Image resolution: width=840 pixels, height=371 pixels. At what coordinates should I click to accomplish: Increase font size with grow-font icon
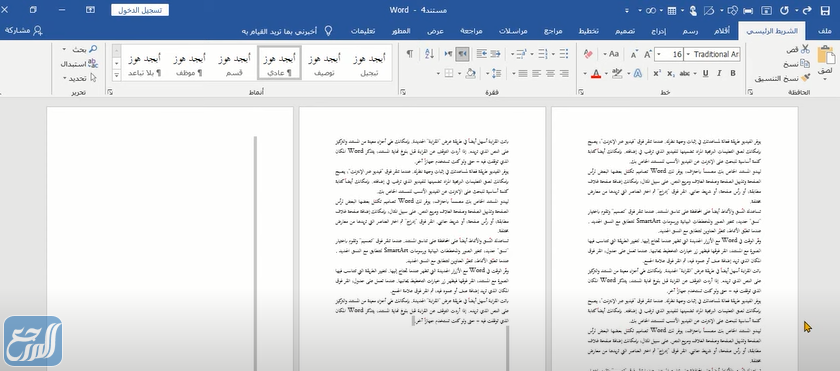(x=648, y=55)
